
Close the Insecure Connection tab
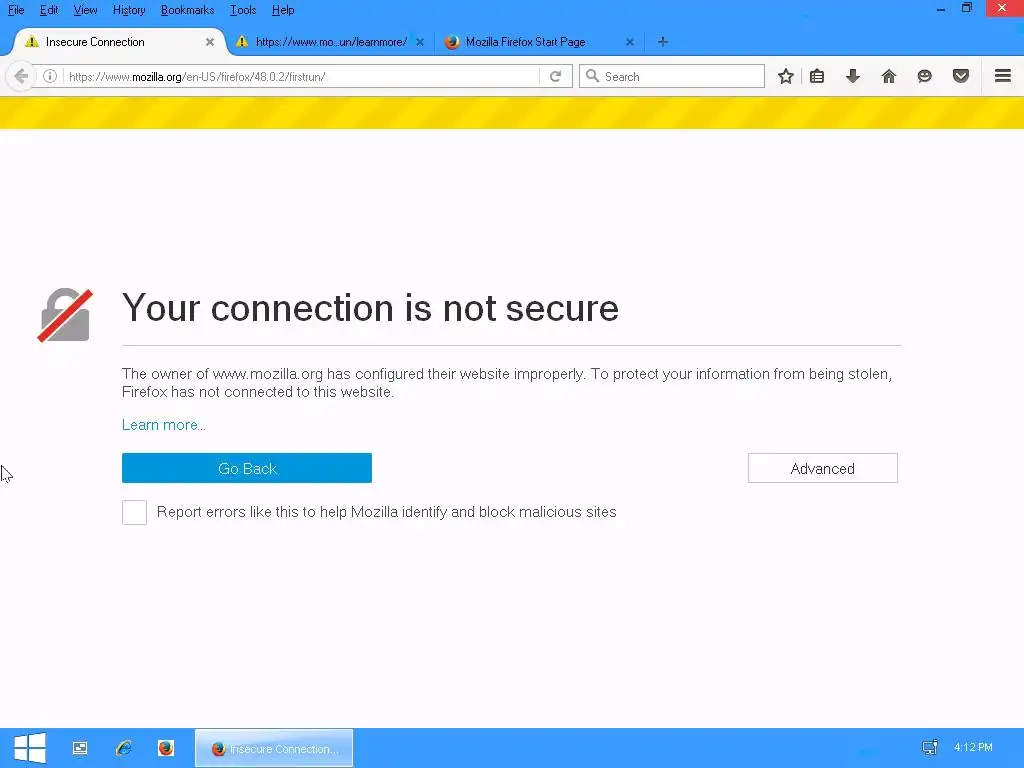210,42
